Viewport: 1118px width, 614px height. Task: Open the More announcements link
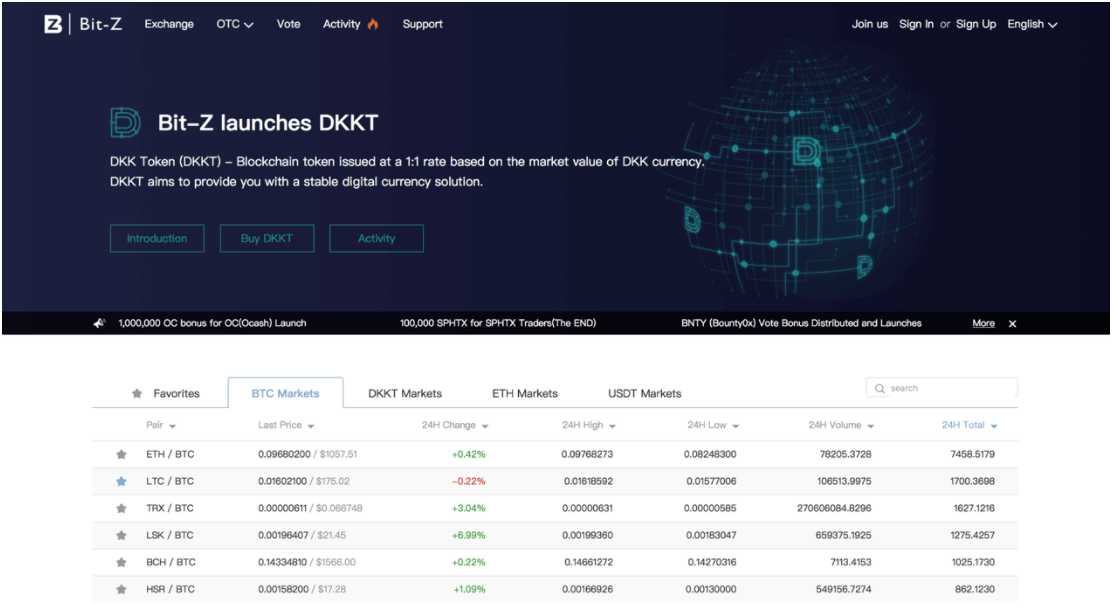(983, 323)
